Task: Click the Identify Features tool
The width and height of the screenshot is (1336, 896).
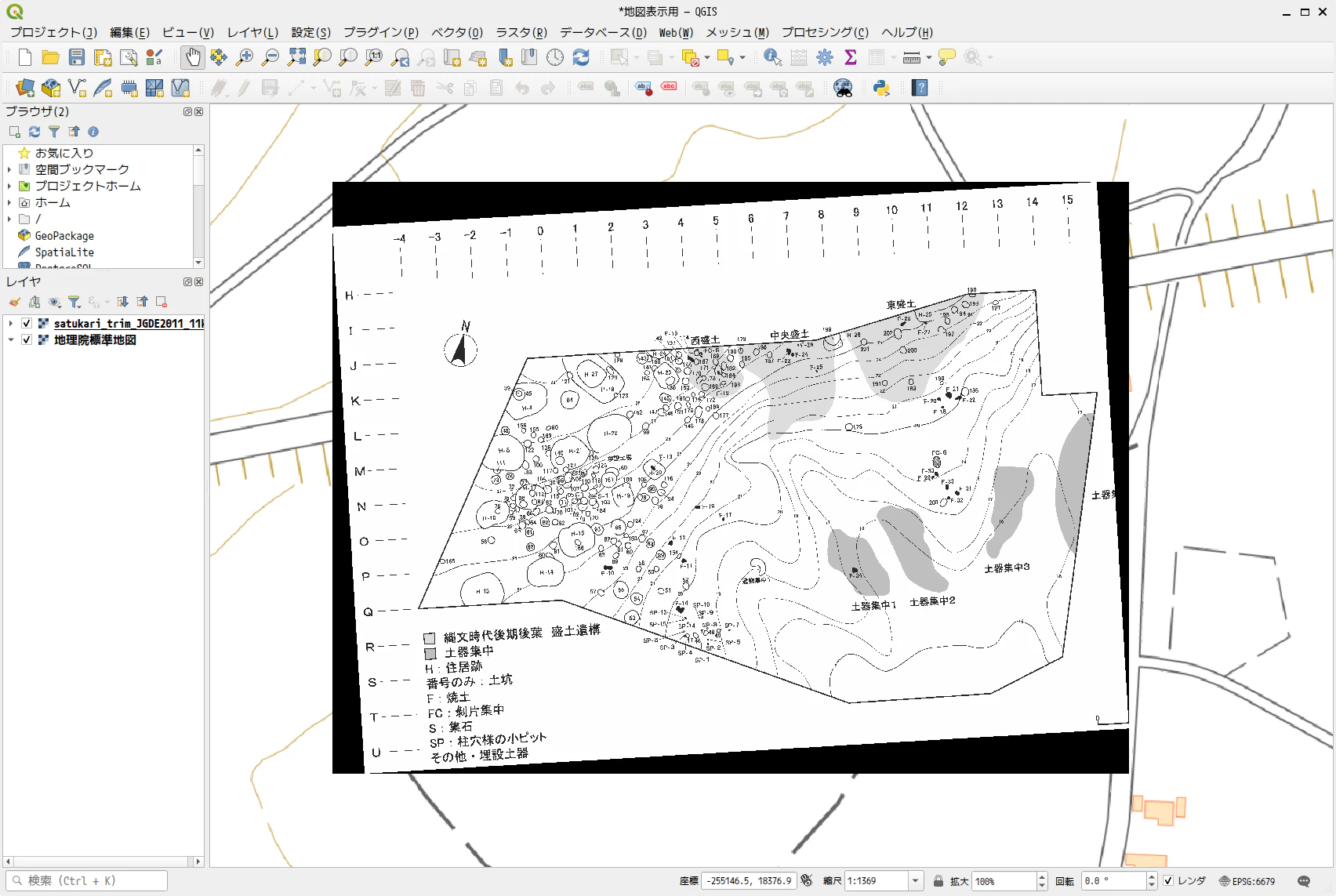Action: (772, 57)
